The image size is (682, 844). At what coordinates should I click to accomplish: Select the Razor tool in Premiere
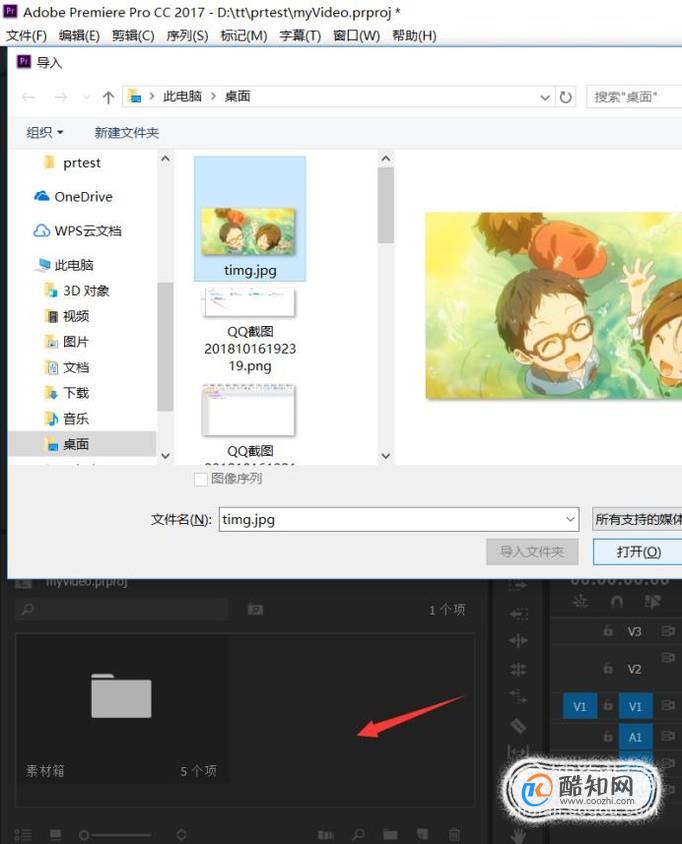pyautogui.click(x=518, y=726)
